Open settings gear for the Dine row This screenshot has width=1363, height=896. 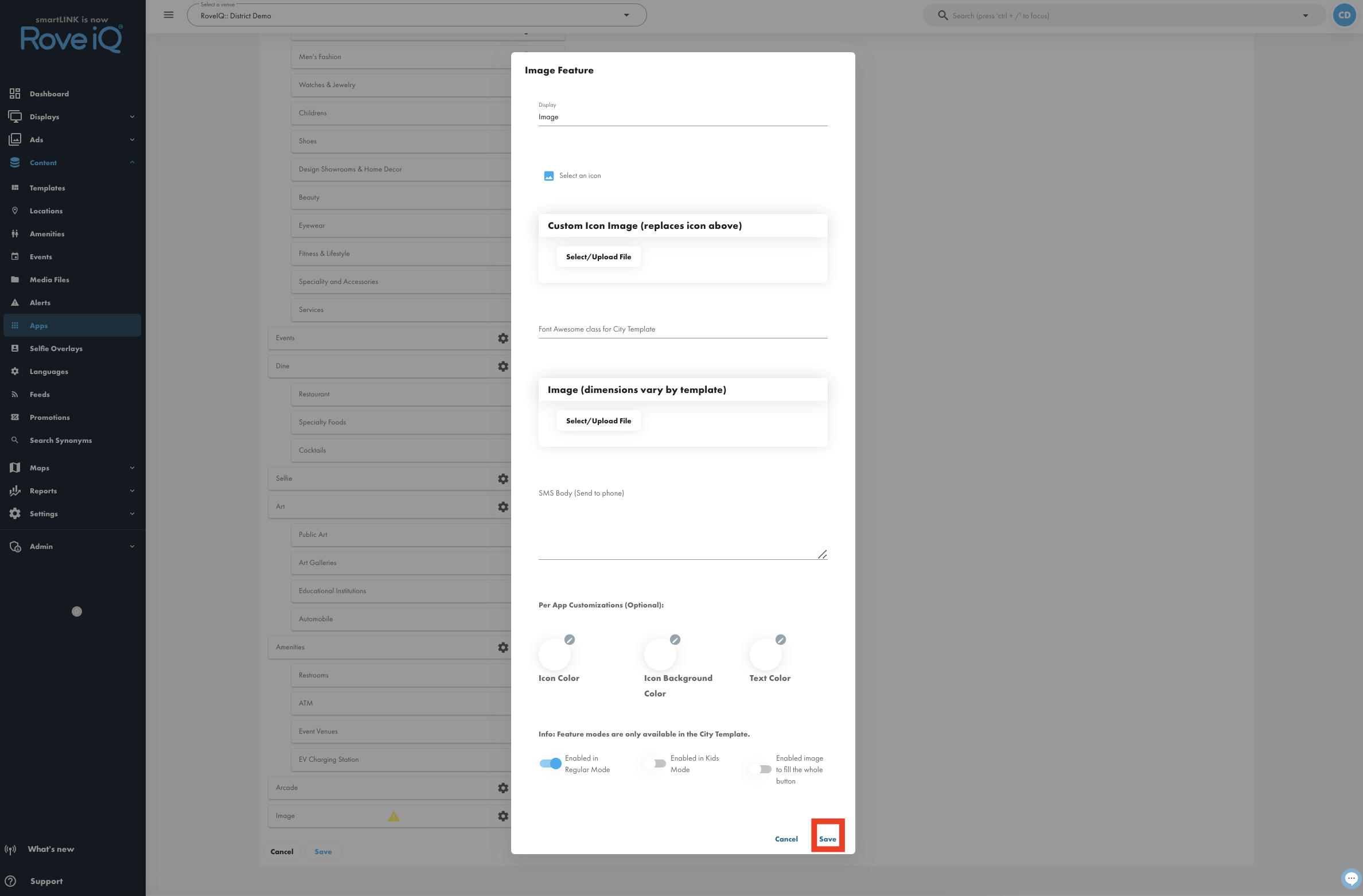click(x=503, y=366)
